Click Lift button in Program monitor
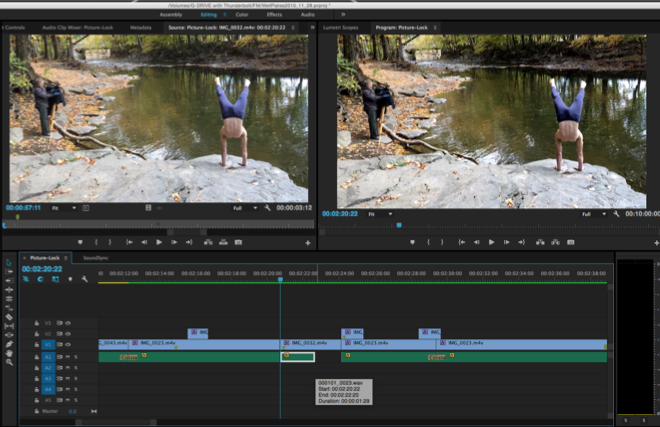This screenshot has width=660, height=427. pos(540,242)
